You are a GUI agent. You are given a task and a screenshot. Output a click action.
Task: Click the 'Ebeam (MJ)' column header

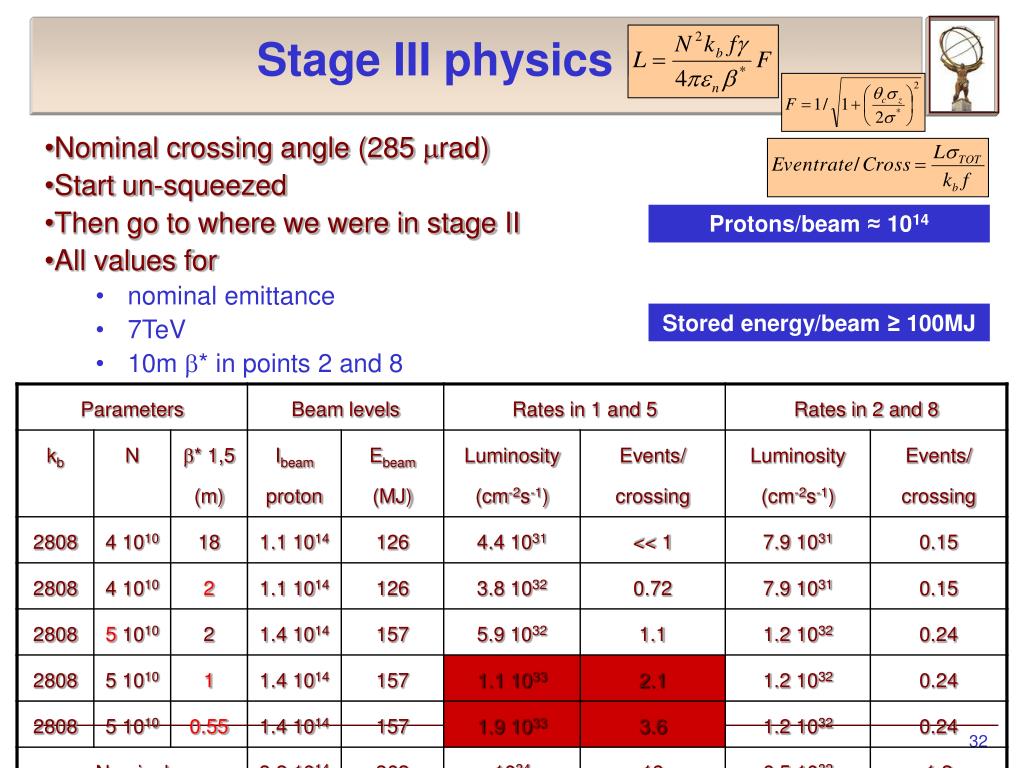coord(392,474)
